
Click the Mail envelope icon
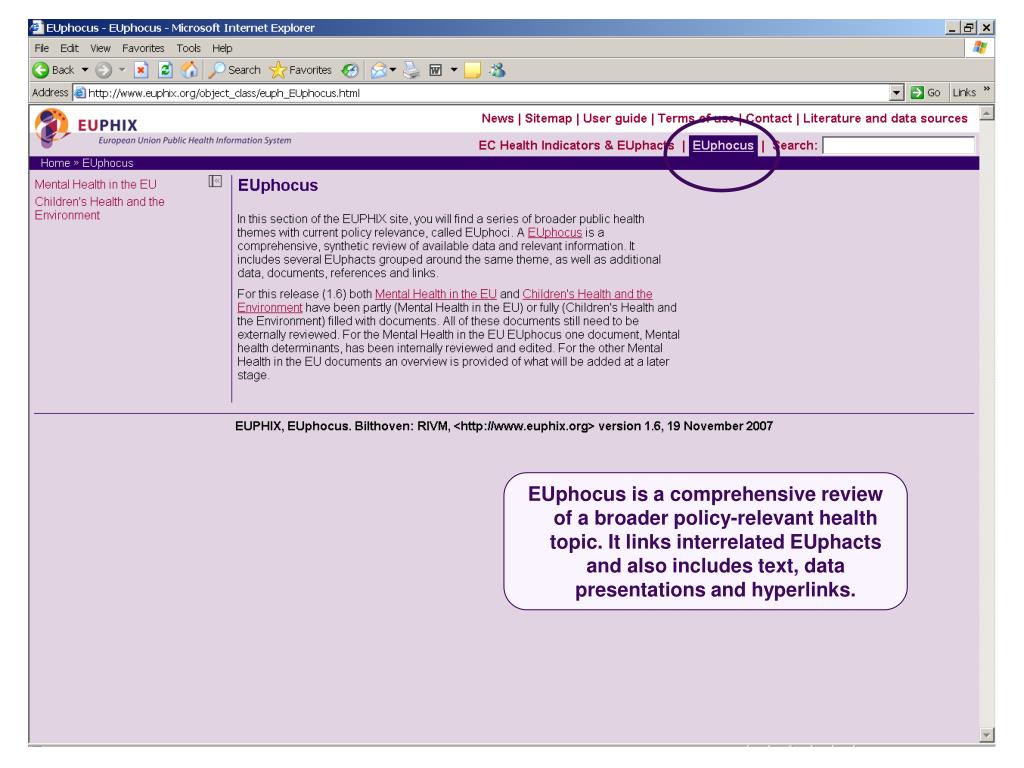point(379,70)
